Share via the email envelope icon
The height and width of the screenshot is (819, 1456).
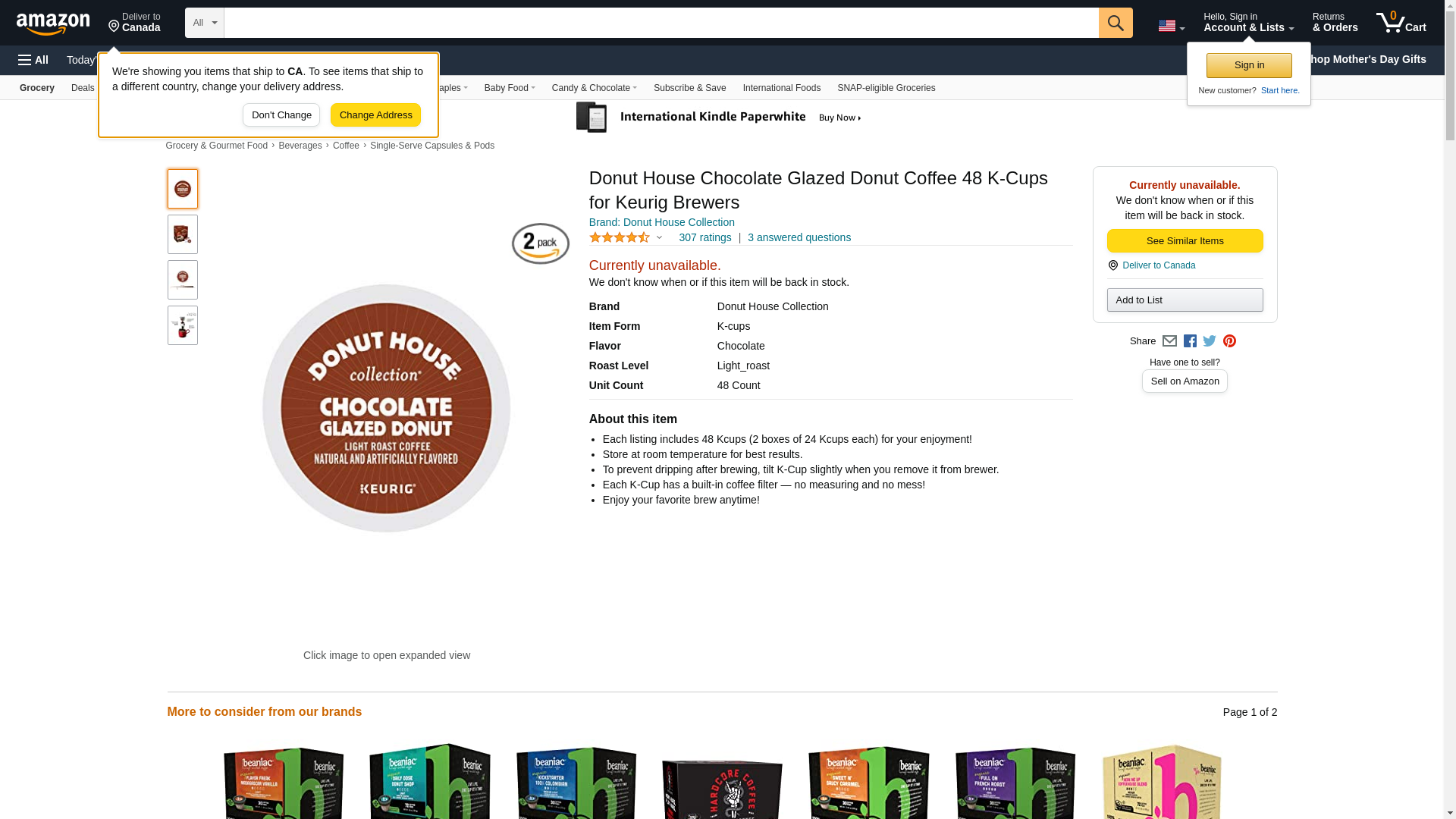1169,341
